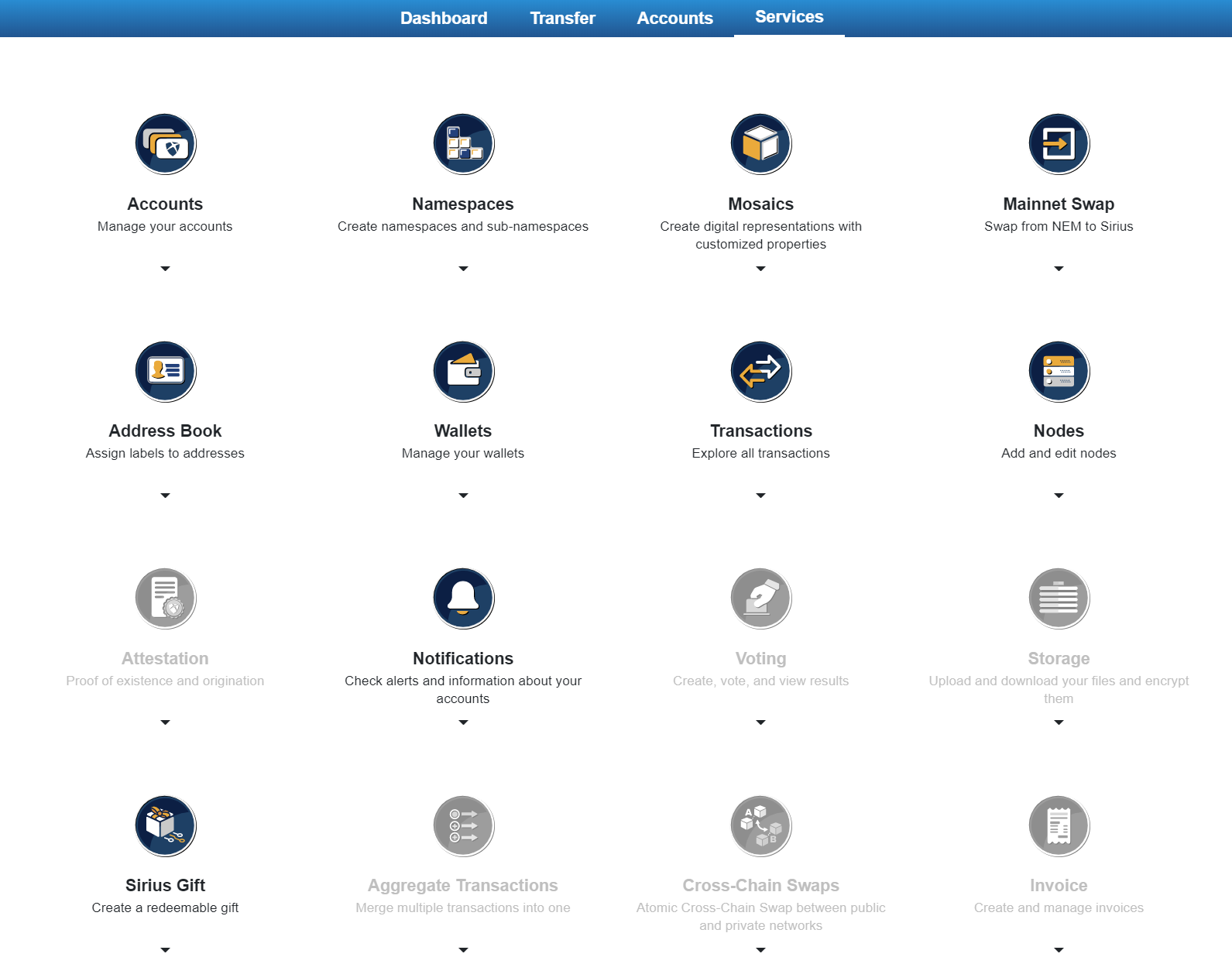Click the Wallets heading text
Screen dimensions: 1232x964
pyautogui.click(x=463, y=431)
